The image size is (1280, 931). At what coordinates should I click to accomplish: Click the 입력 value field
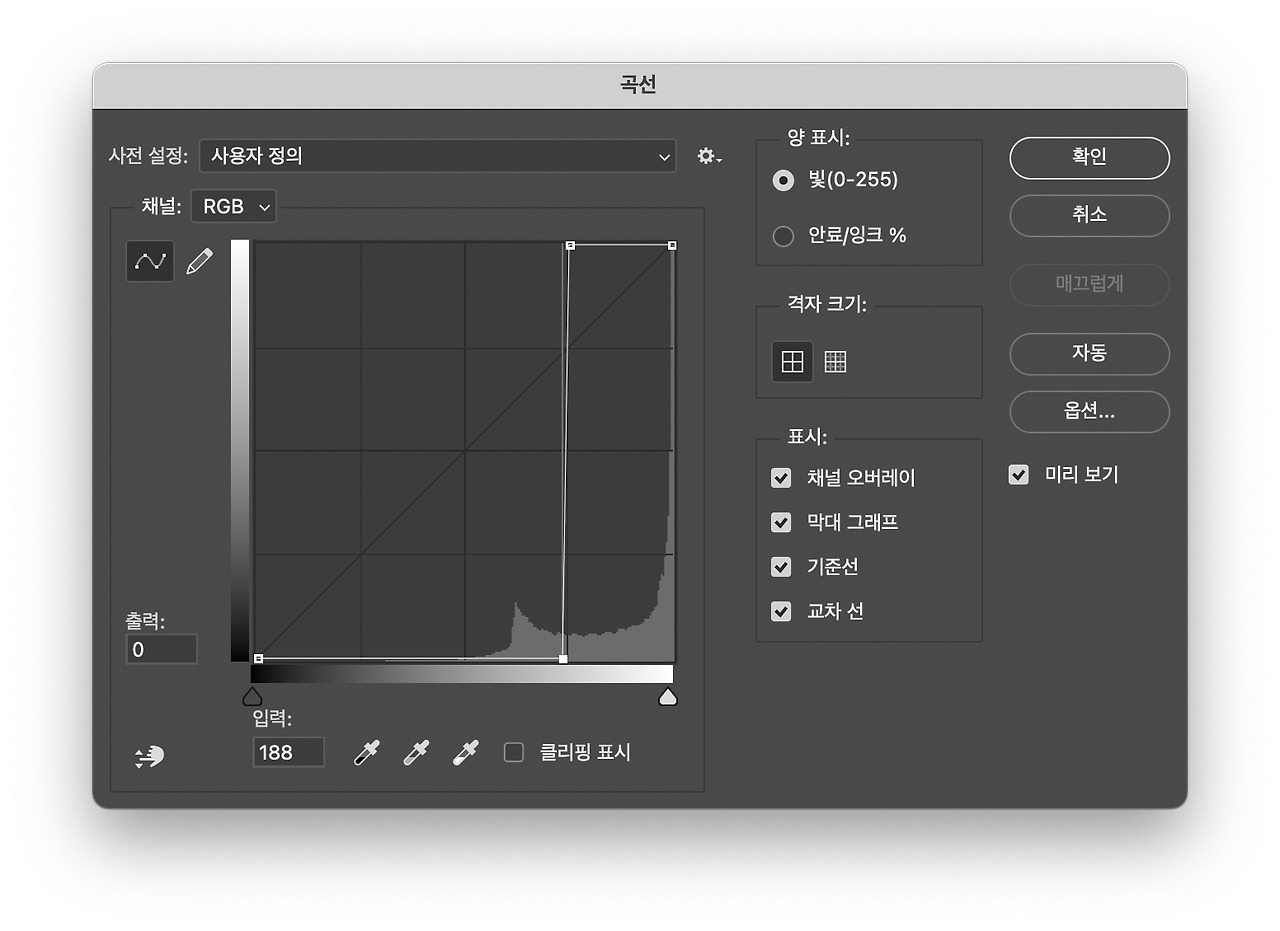click(x=288, y=753)
